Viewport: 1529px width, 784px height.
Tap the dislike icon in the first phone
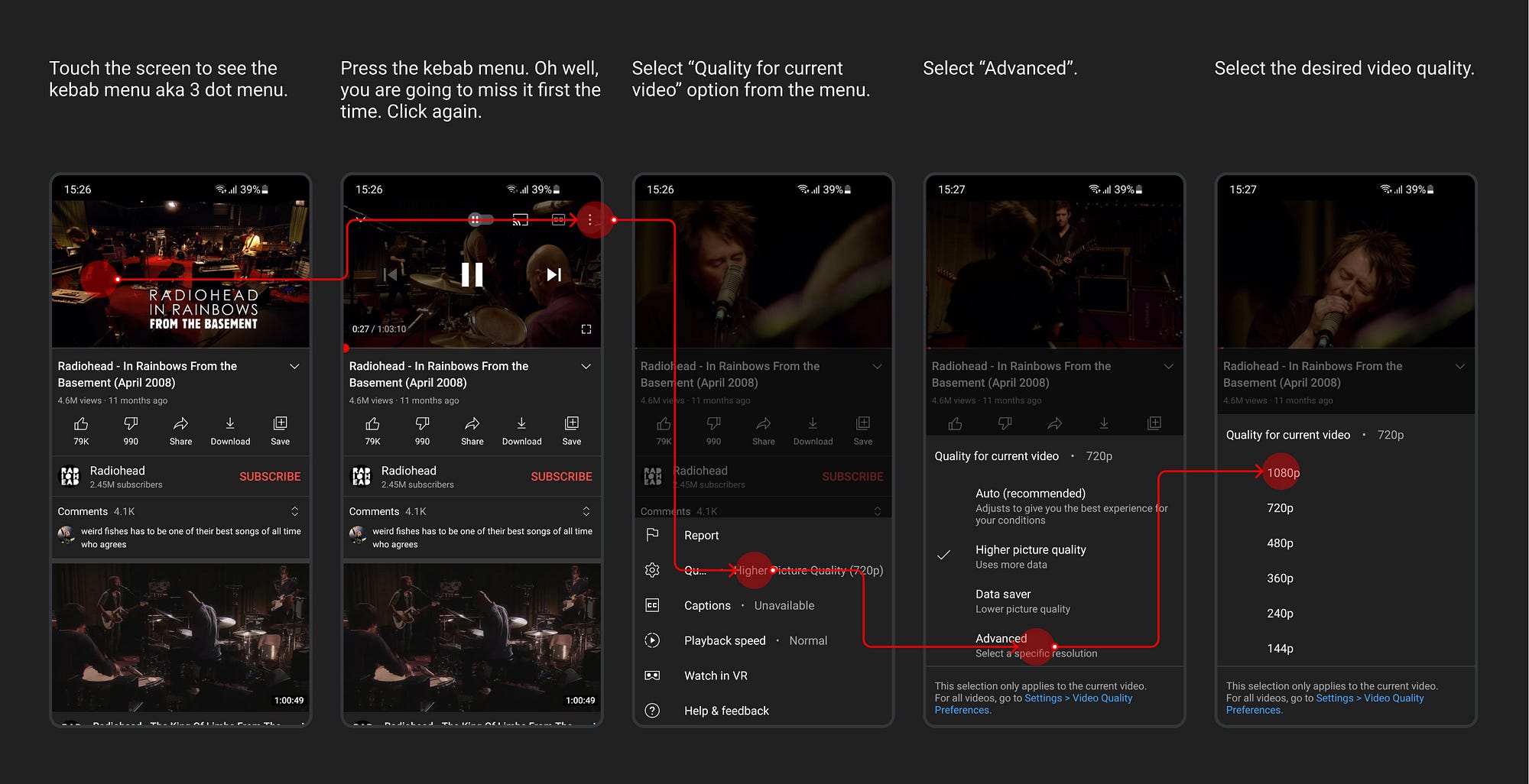[x=131, y=424]
